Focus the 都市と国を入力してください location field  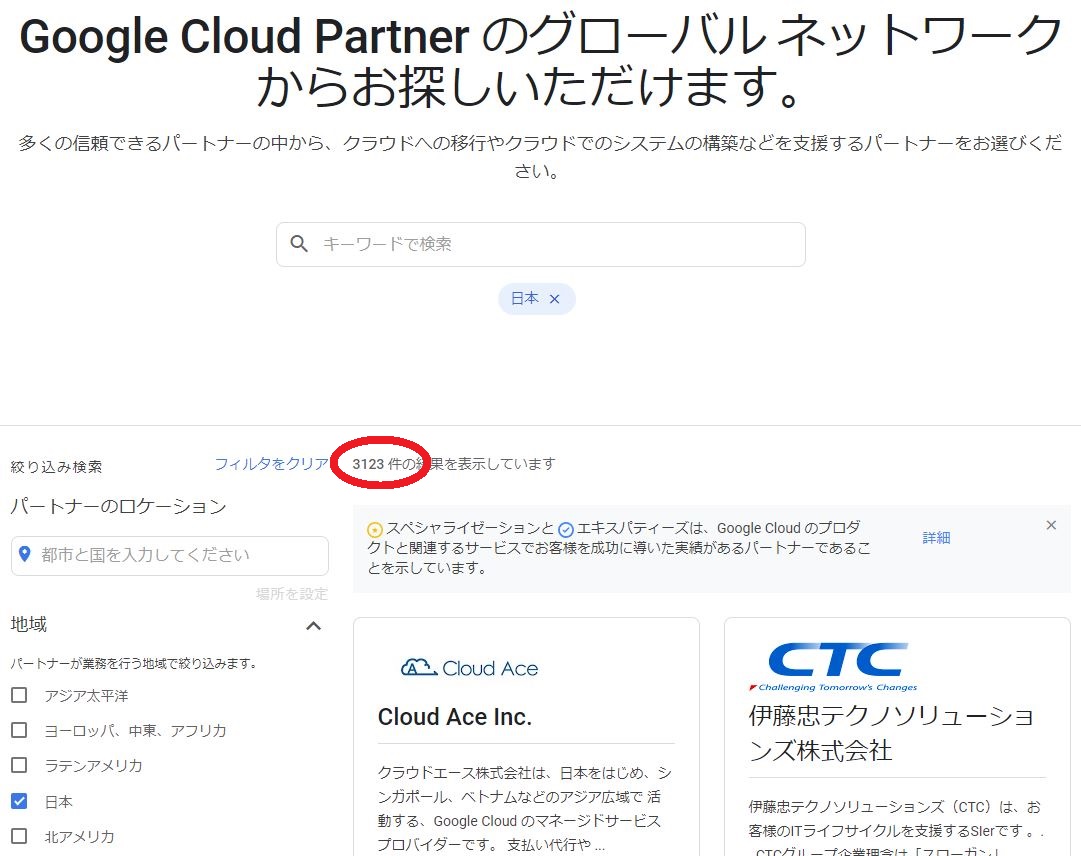[170, 556]
